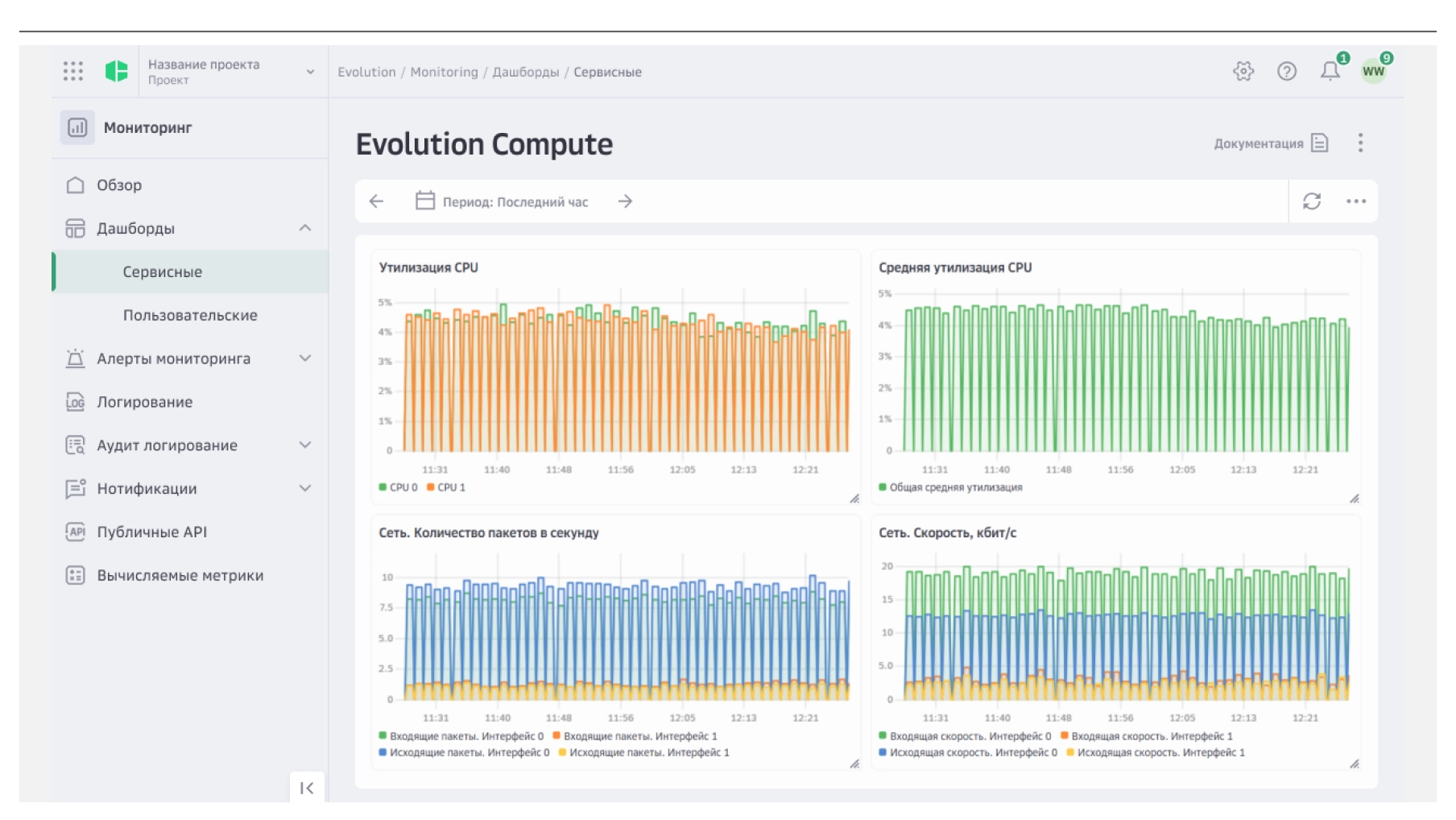Viewport: 1456px width, 820px height.
Task: Click resize handle of Сеть. Скорость panel
Action: click(x=1355, y=764)
